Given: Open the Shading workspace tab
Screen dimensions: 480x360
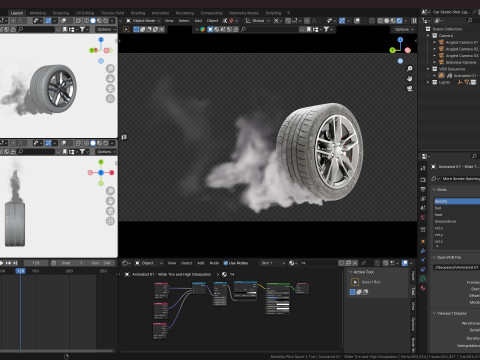Looking at the screenshot, I should [x=138, y=13].
